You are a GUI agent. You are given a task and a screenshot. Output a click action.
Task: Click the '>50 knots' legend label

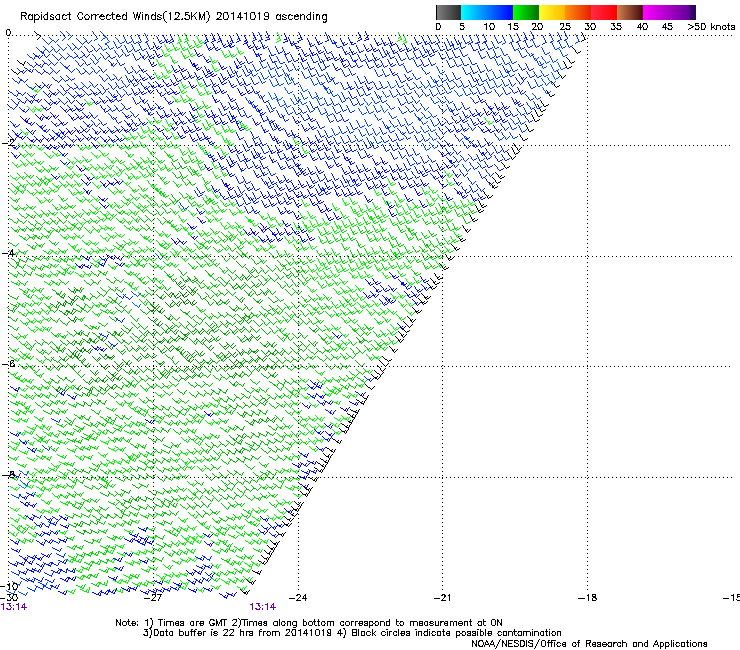click(711, 27)
